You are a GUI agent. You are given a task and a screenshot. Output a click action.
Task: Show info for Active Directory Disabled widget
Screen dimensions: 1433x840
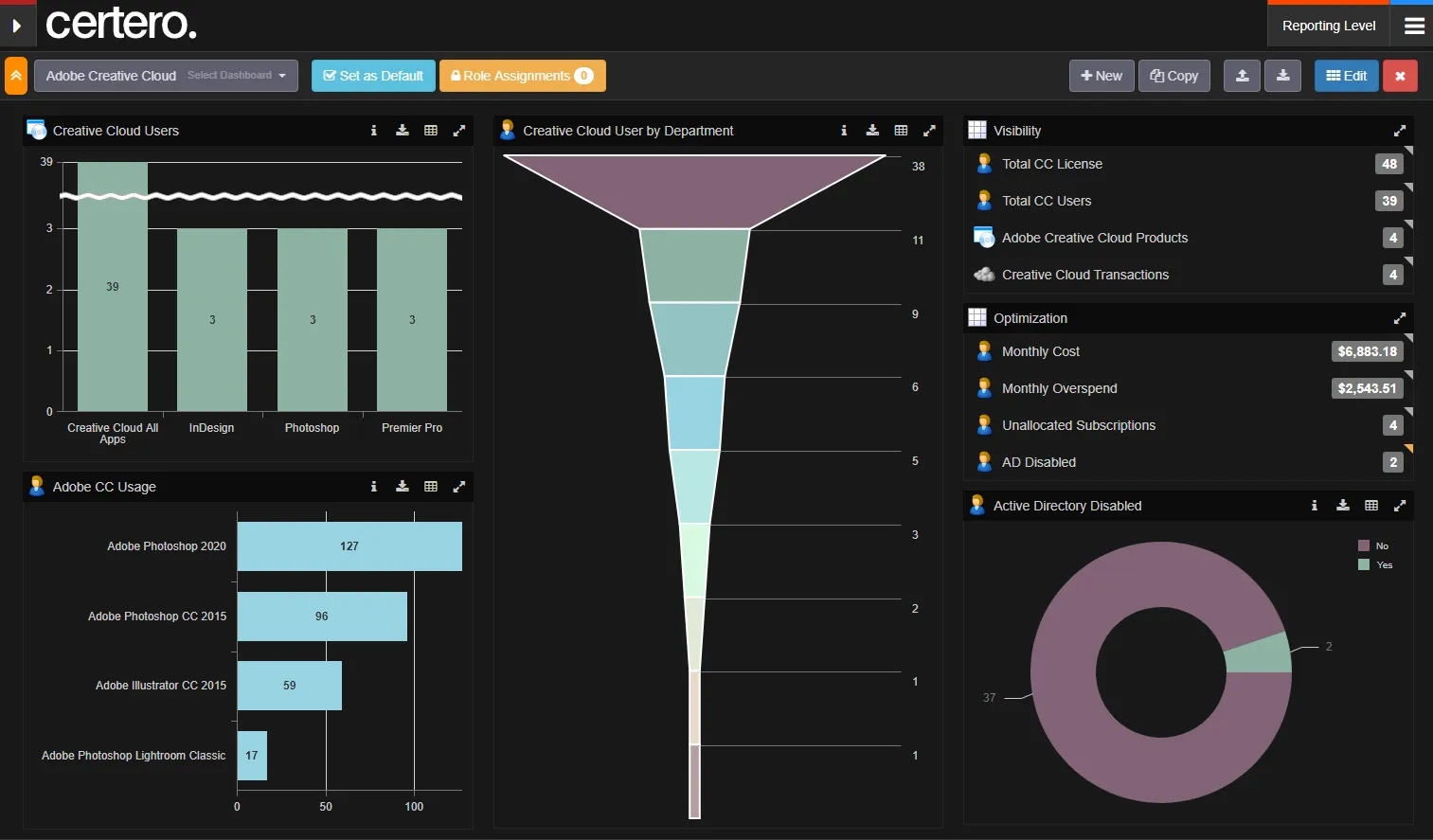(1315, 506)
